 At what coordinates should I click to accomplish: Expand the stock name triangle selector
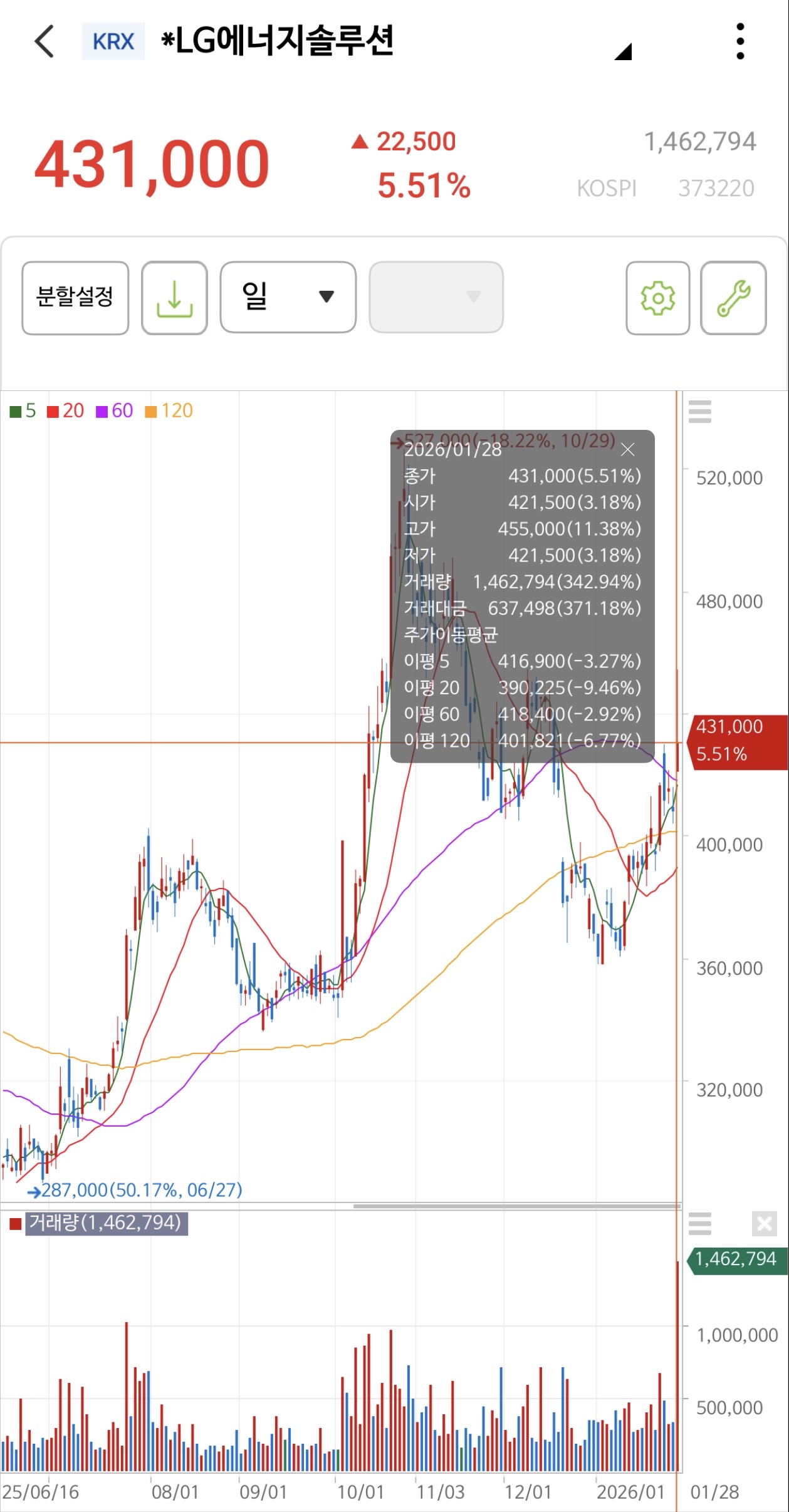623,51
